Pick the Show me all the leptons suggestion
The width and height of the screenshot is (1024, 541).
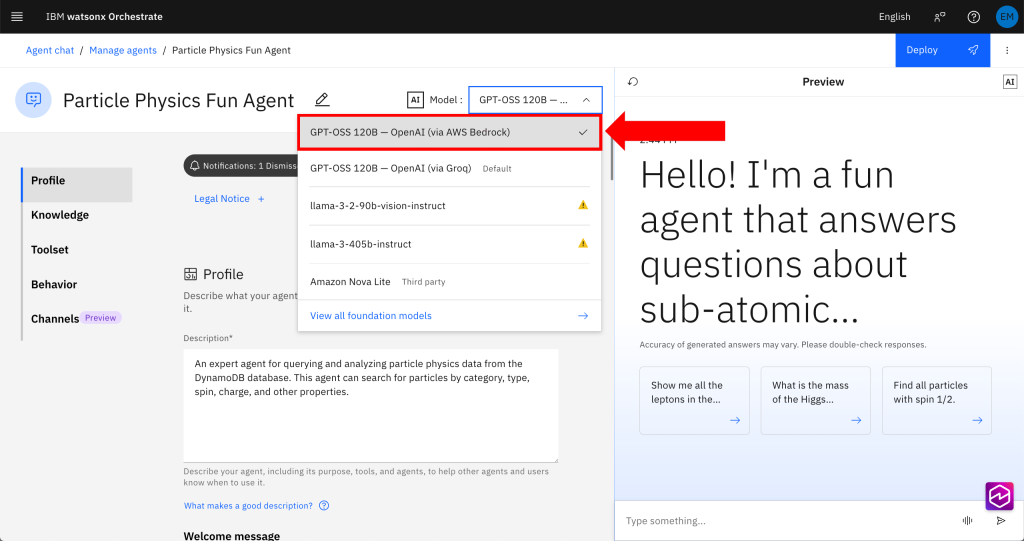(694, 401)
